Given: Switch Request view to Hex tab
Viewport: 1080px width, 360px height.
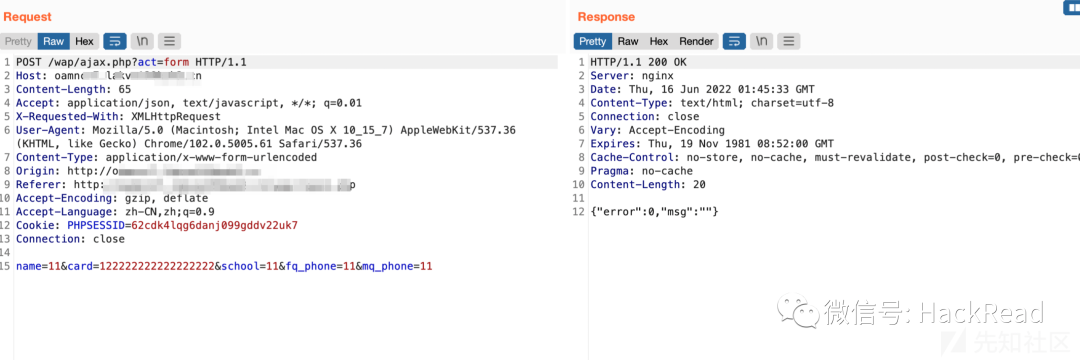Looking at the screenshot, I should [x=85, y=41].
